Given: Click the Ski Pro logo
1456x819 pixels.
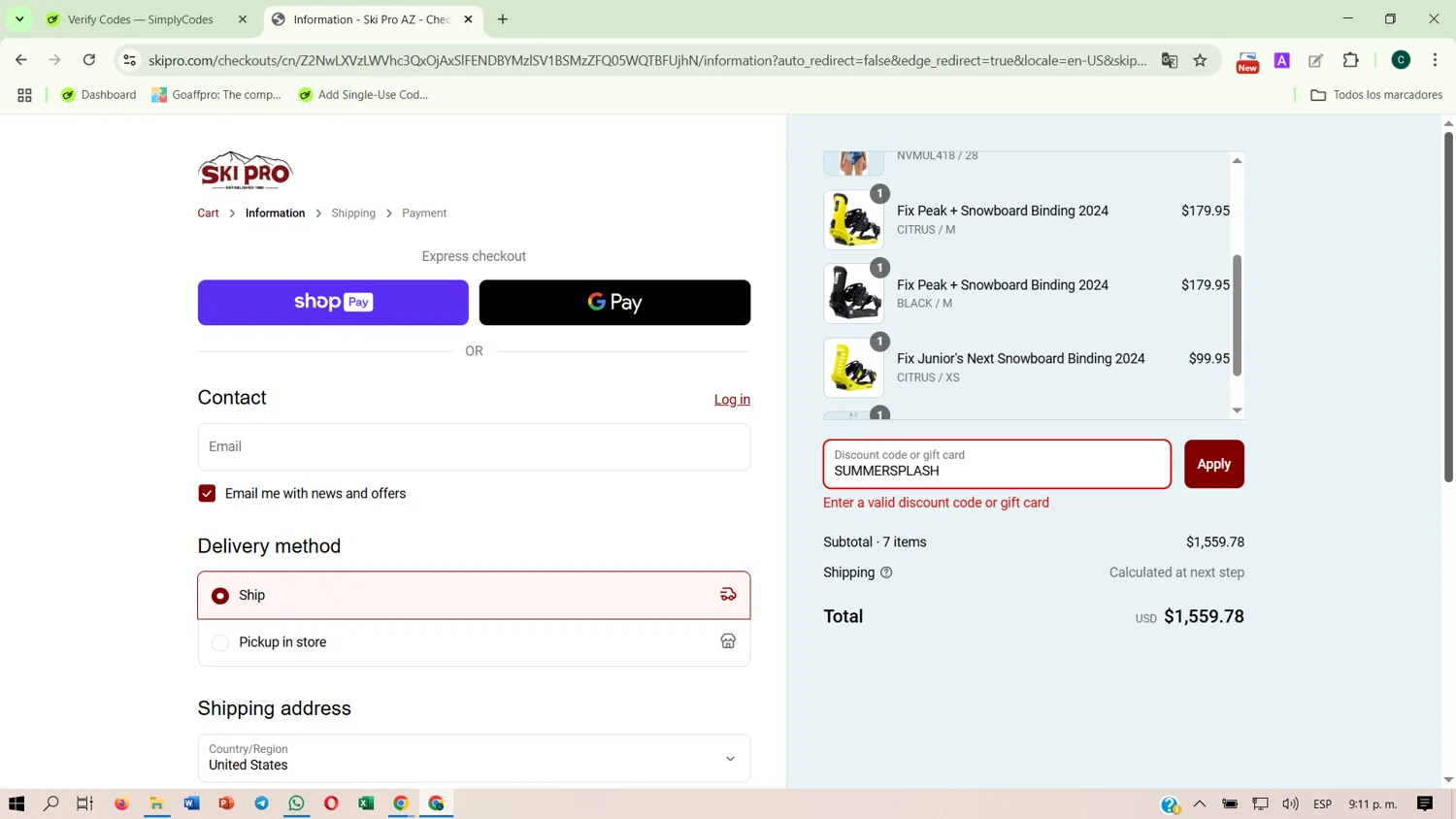Looking at the screenshot, I should point(245,170).
